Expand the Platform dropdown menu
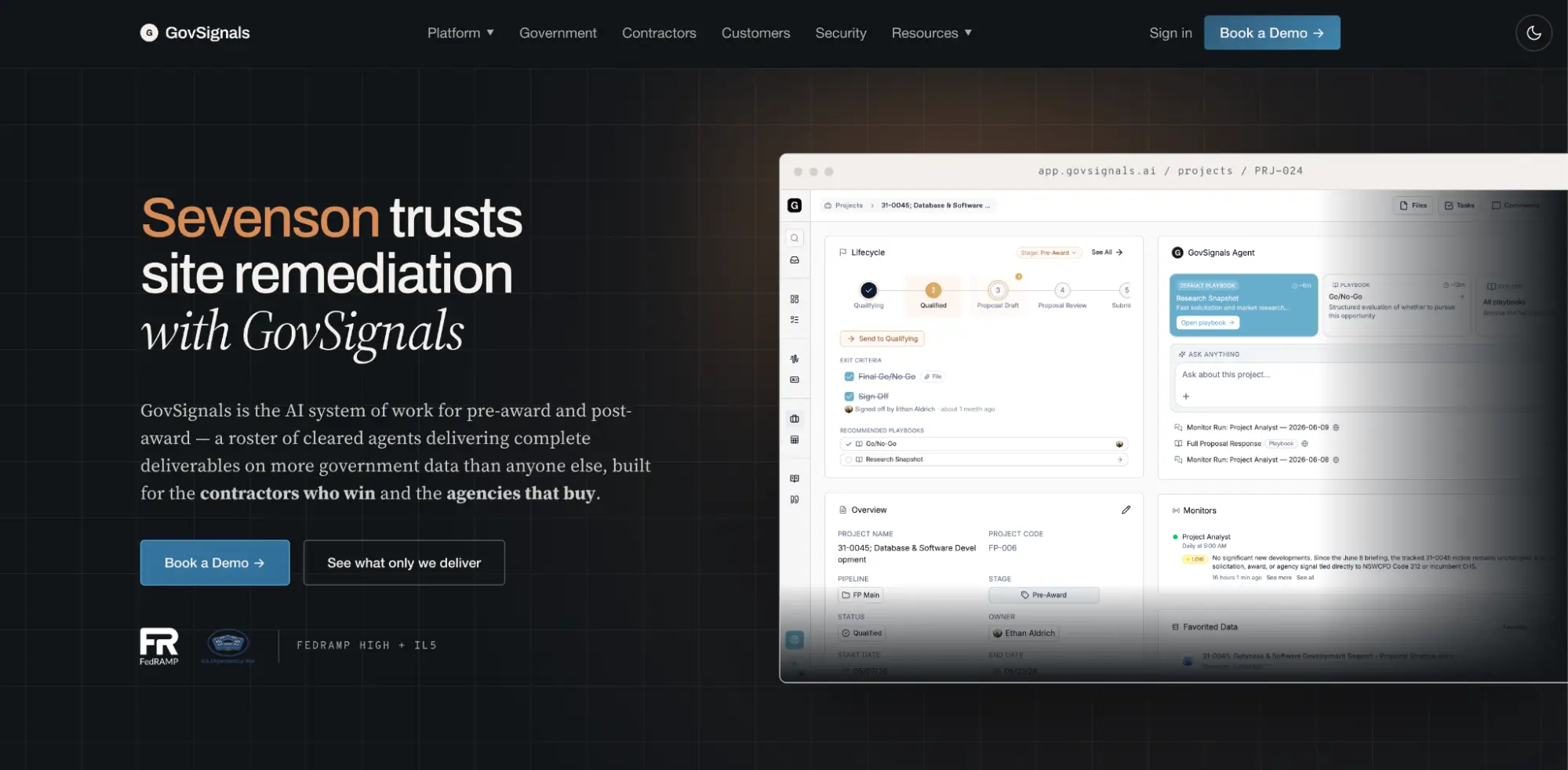The height and width of the screenshot is (770, 1568). pos(460,33)
